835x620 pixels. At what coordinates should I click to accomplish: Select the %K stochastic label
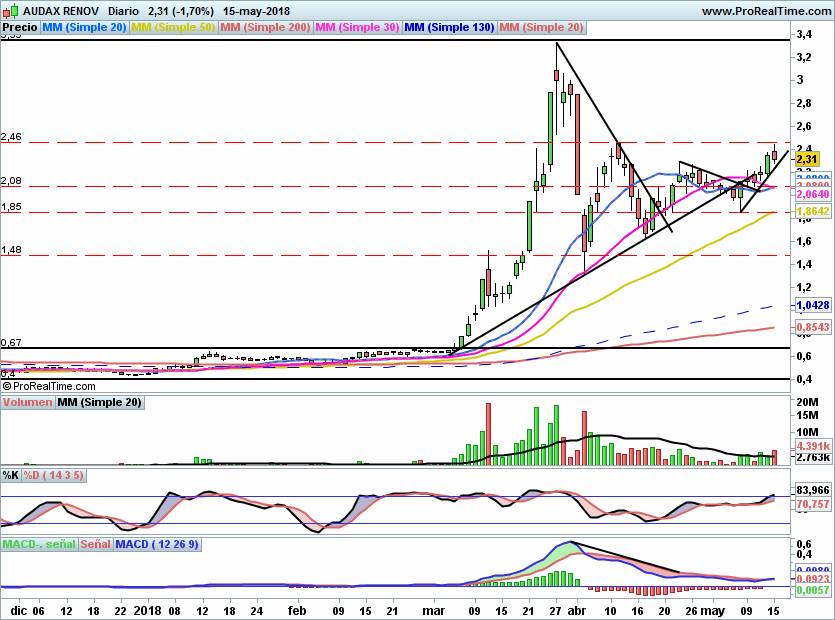[x=11, y=475]
